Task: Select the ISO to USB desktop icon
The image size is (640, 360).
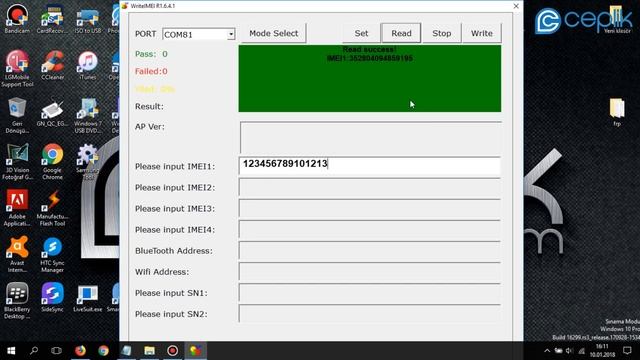Action: 87,19
